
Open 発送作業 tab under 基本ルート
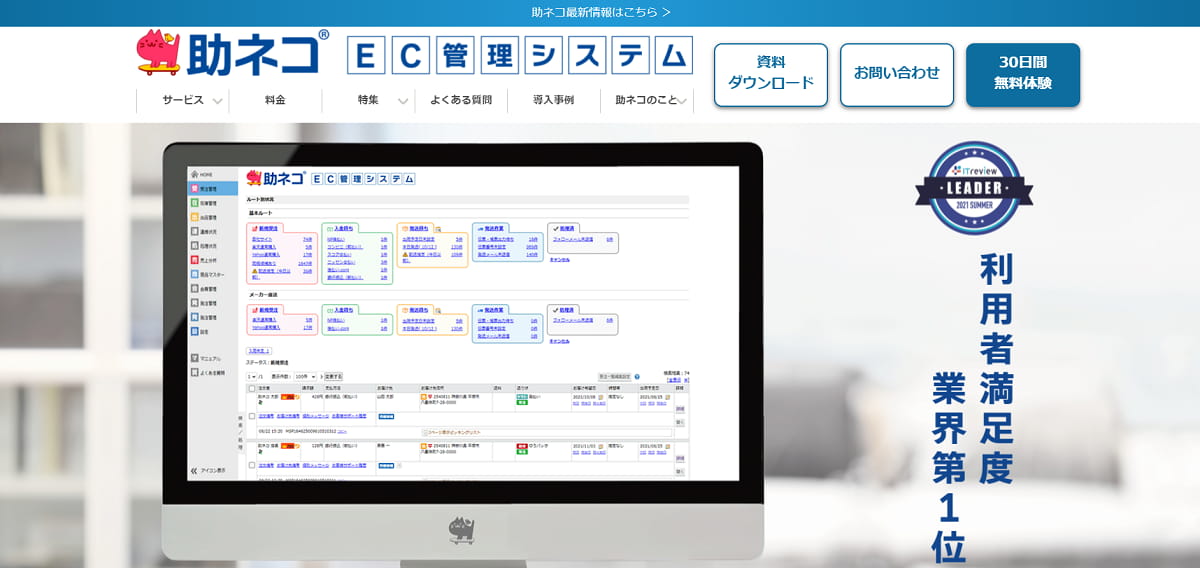tap(493, 227)
